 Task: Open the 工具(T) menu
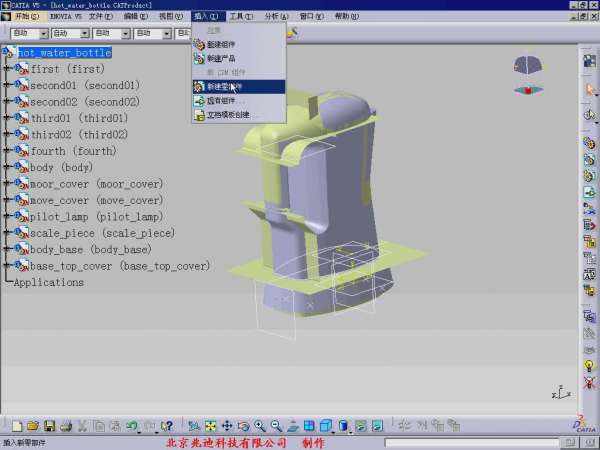coord(240,17)
